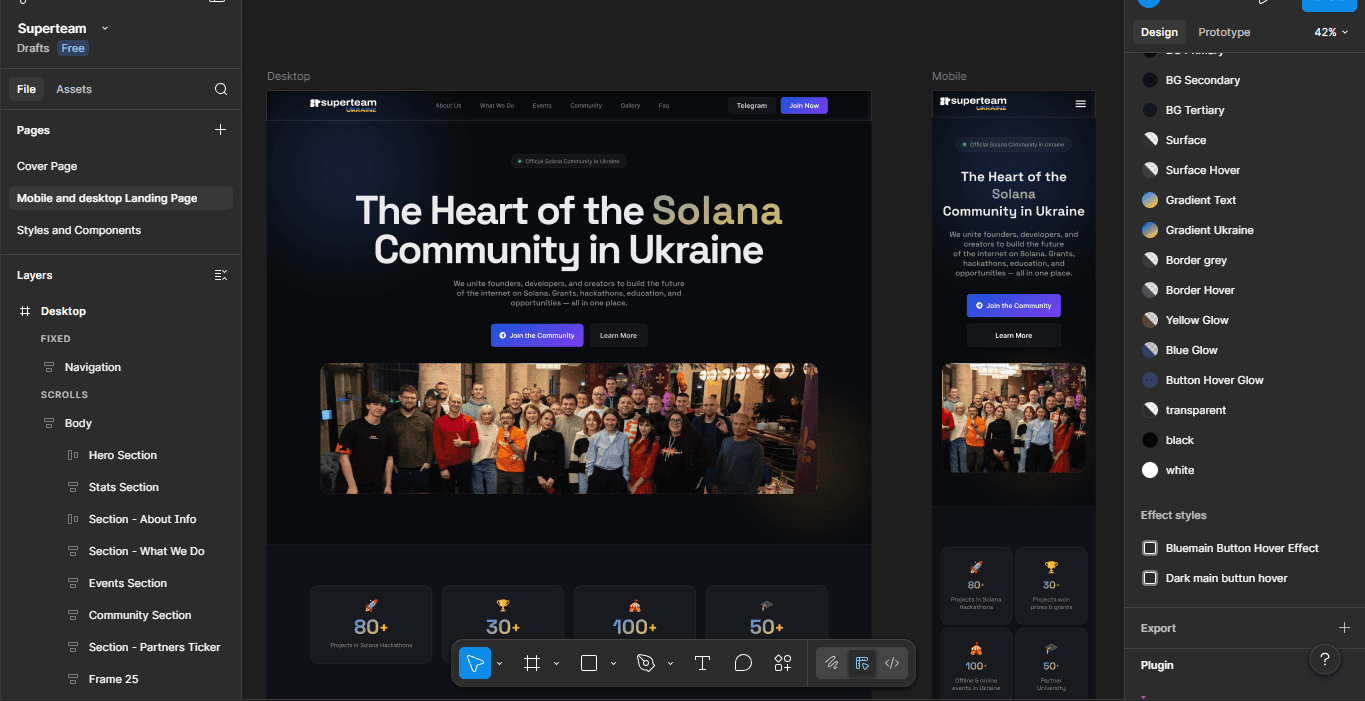Viewport: 1365px width, 701px height.
Task: Toggle Dev Mode code icon
Action: tap(892, 663)
